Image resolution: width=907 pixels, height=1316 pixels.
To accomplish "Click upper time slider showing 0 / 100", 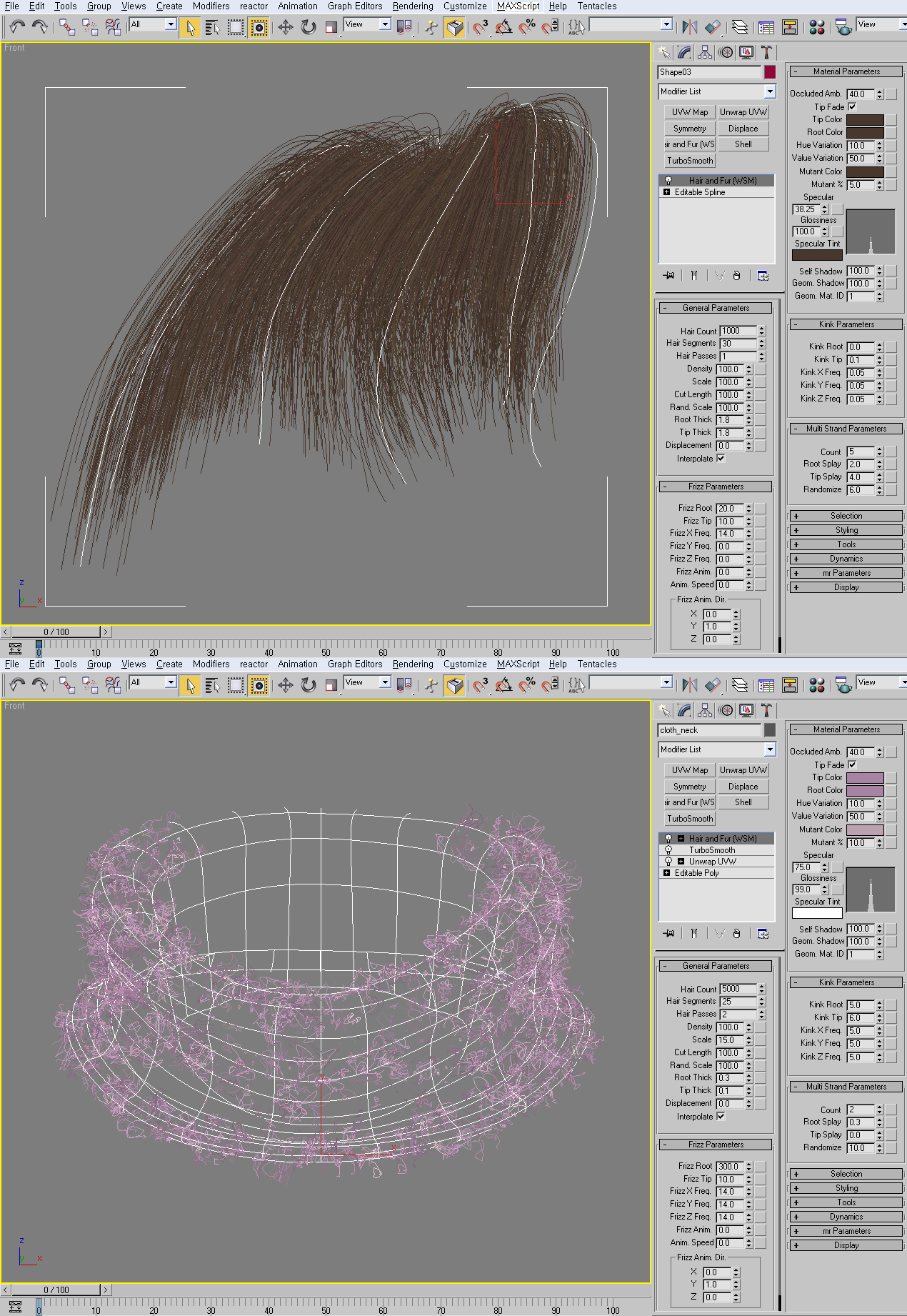I will click(56, 632).
